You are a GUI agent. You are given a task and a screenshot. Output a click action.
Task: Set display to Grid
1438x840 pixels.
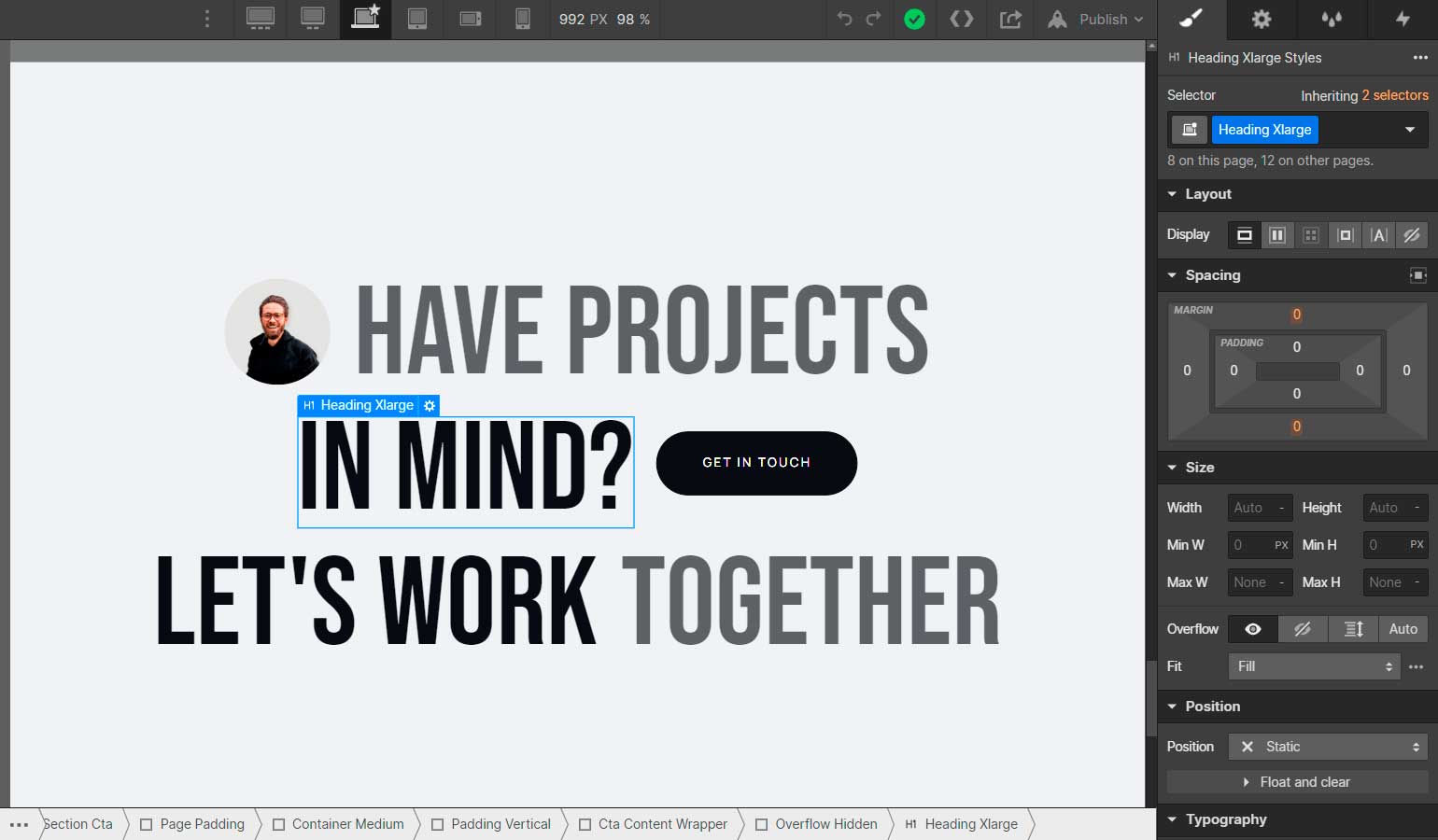click(x=1310, y=235)
